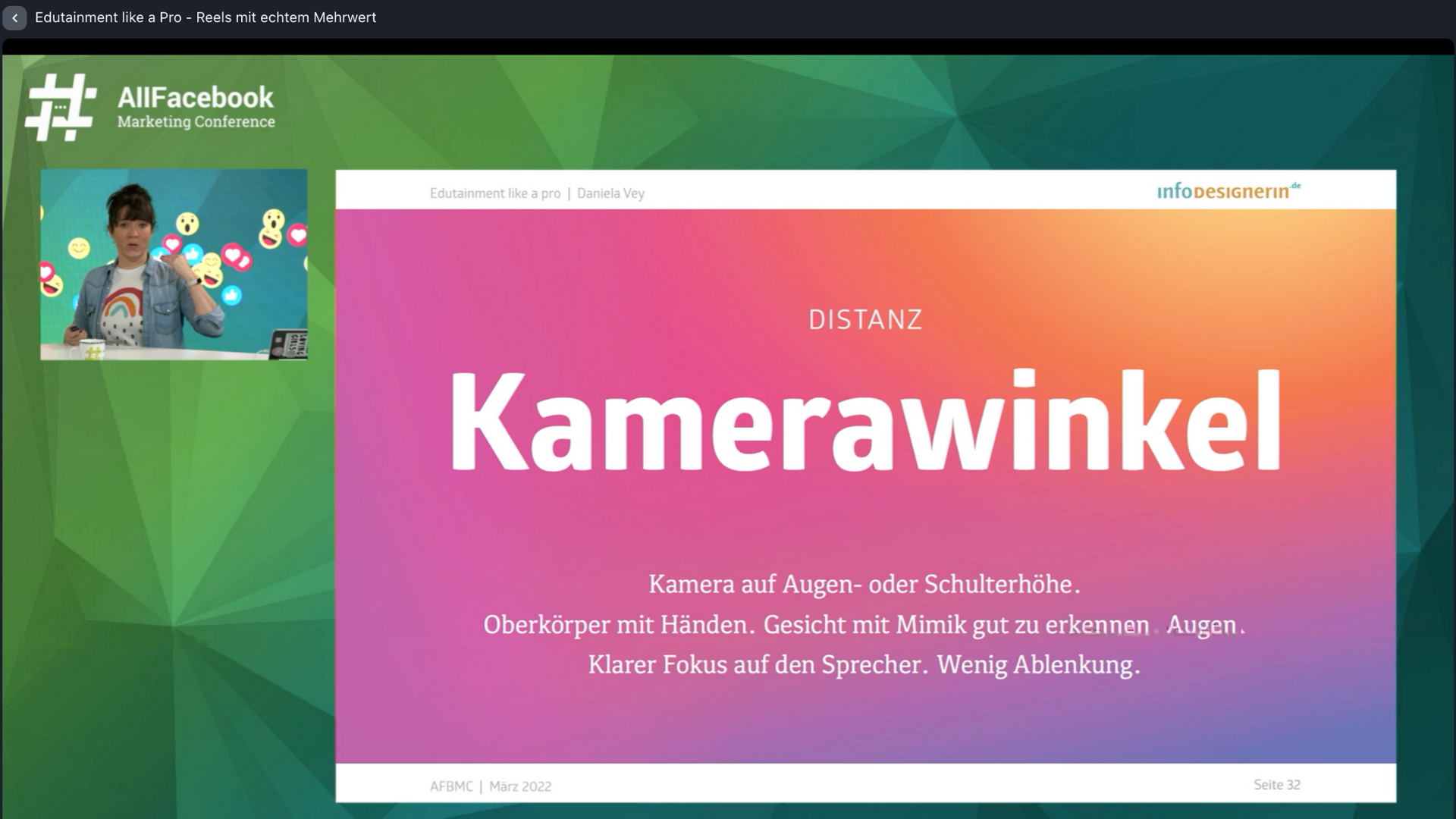This screenshot has height=819, width=1456.
Task: Click the 'Wenig Ablenkung.' text
Action: 1038,665
